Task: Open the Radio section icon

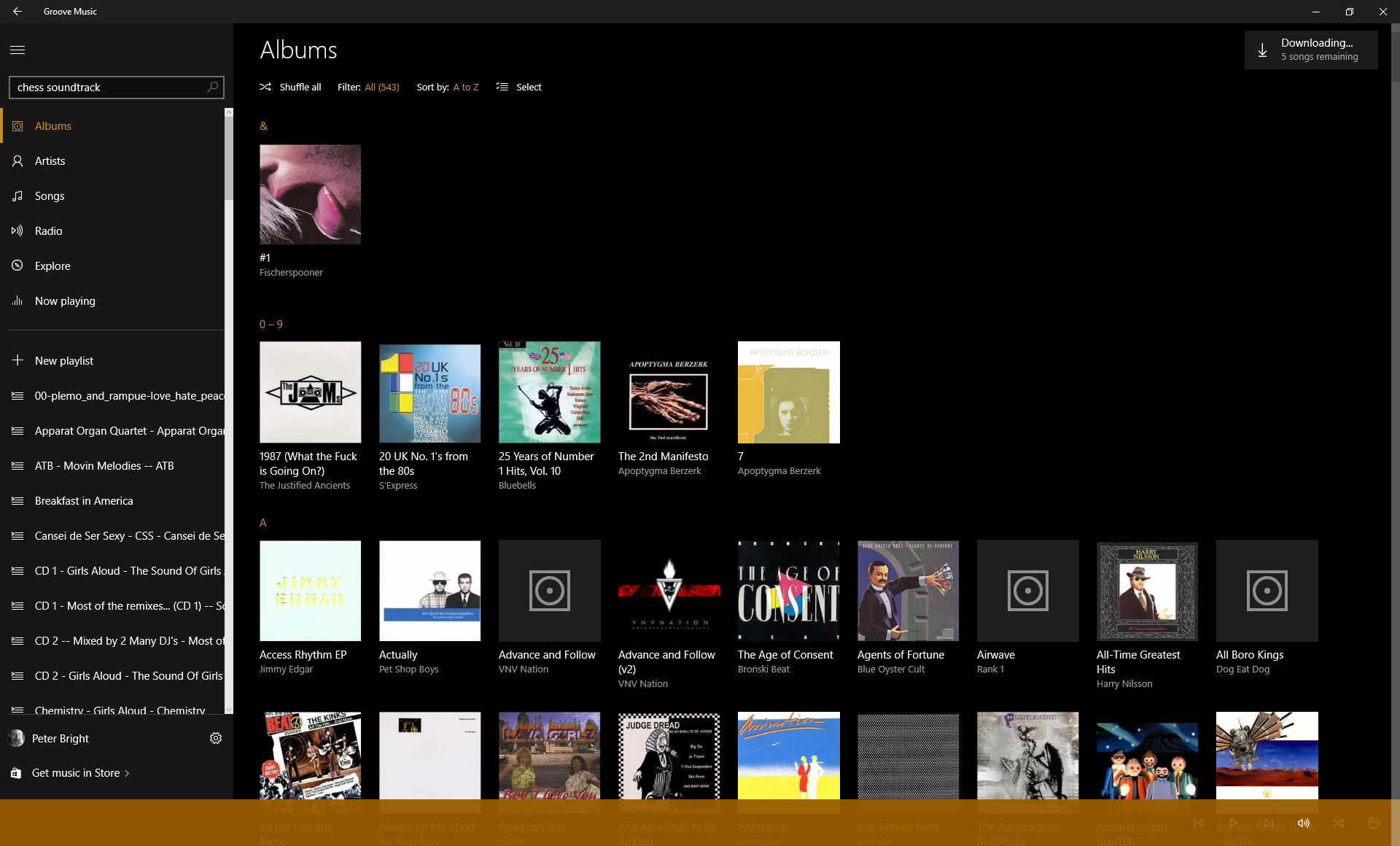Action: 18,230
